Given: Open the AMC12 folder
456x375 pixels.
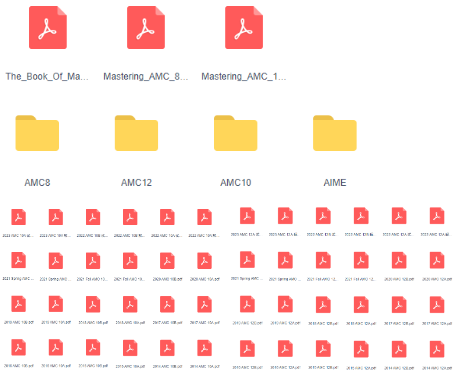Looking at the screenshot, I should pos(136,133).
